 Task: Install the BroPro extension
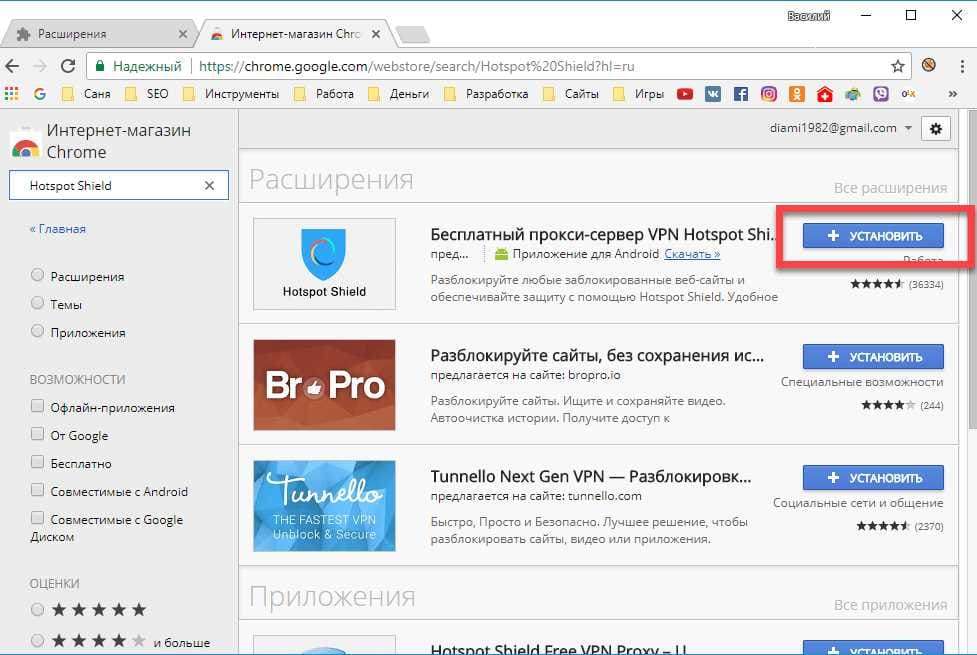pos(873,356)
